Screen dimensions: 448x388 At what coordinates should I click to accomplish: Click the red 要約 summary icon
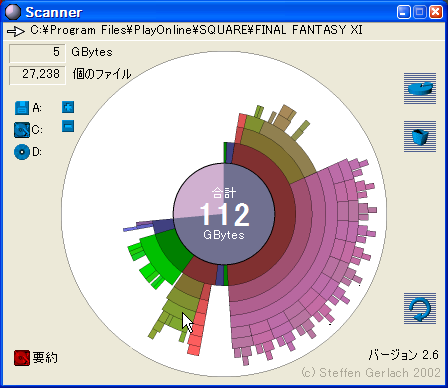pos(22,358)
